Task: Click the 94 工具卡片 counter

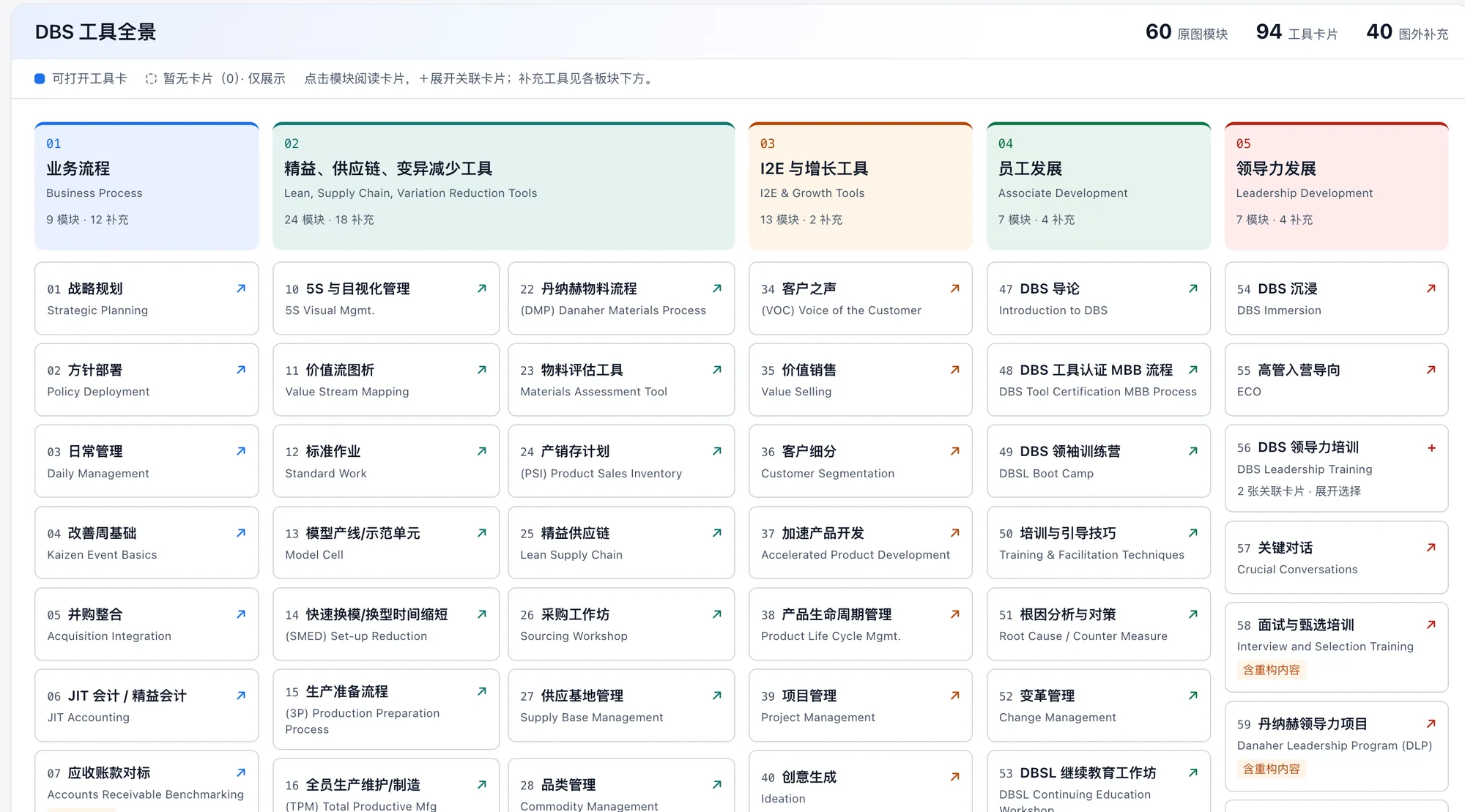Action: click(x=1297, y=32)
